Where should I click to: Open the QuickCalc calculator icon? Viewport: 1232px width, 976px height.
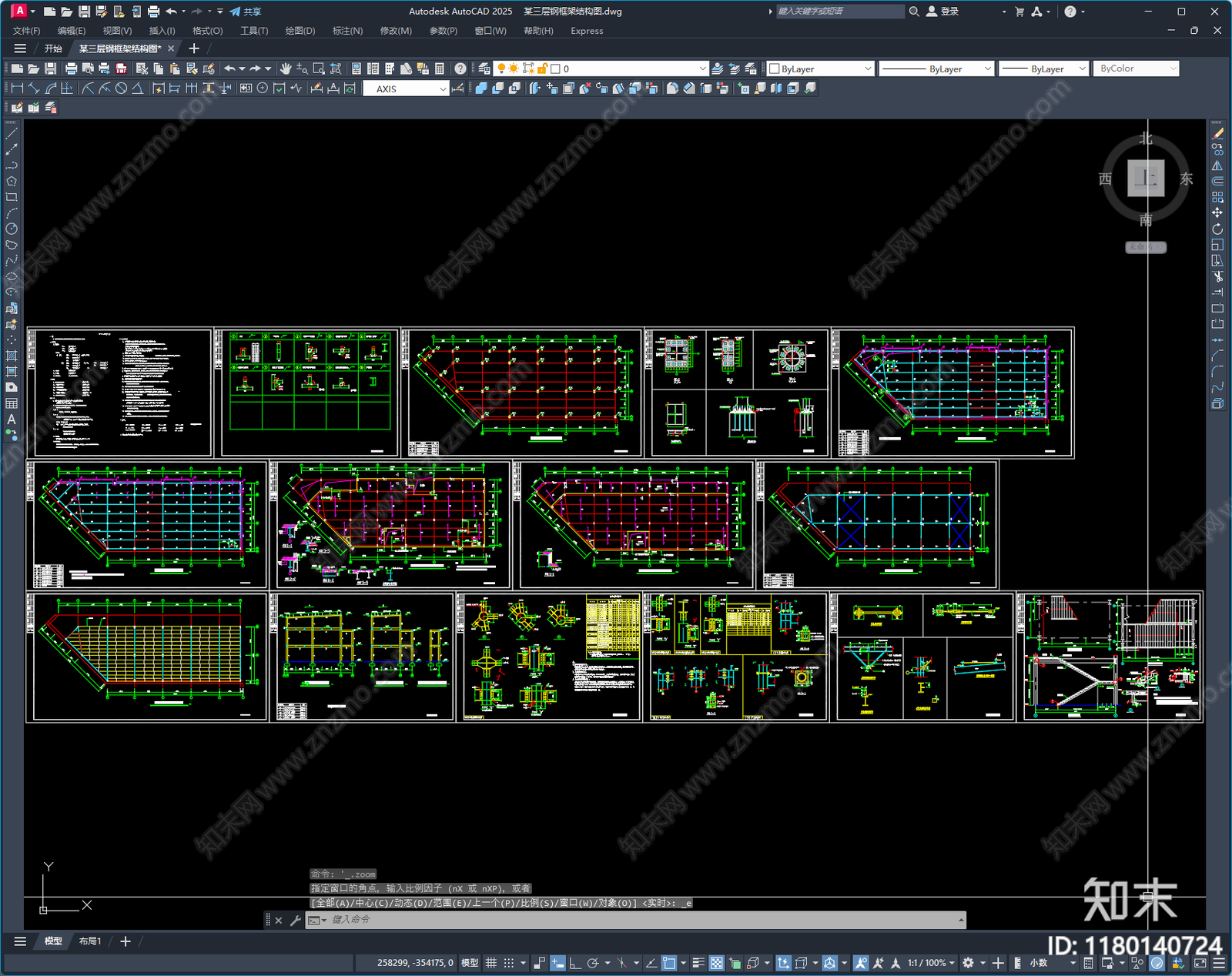coord(440,69)
